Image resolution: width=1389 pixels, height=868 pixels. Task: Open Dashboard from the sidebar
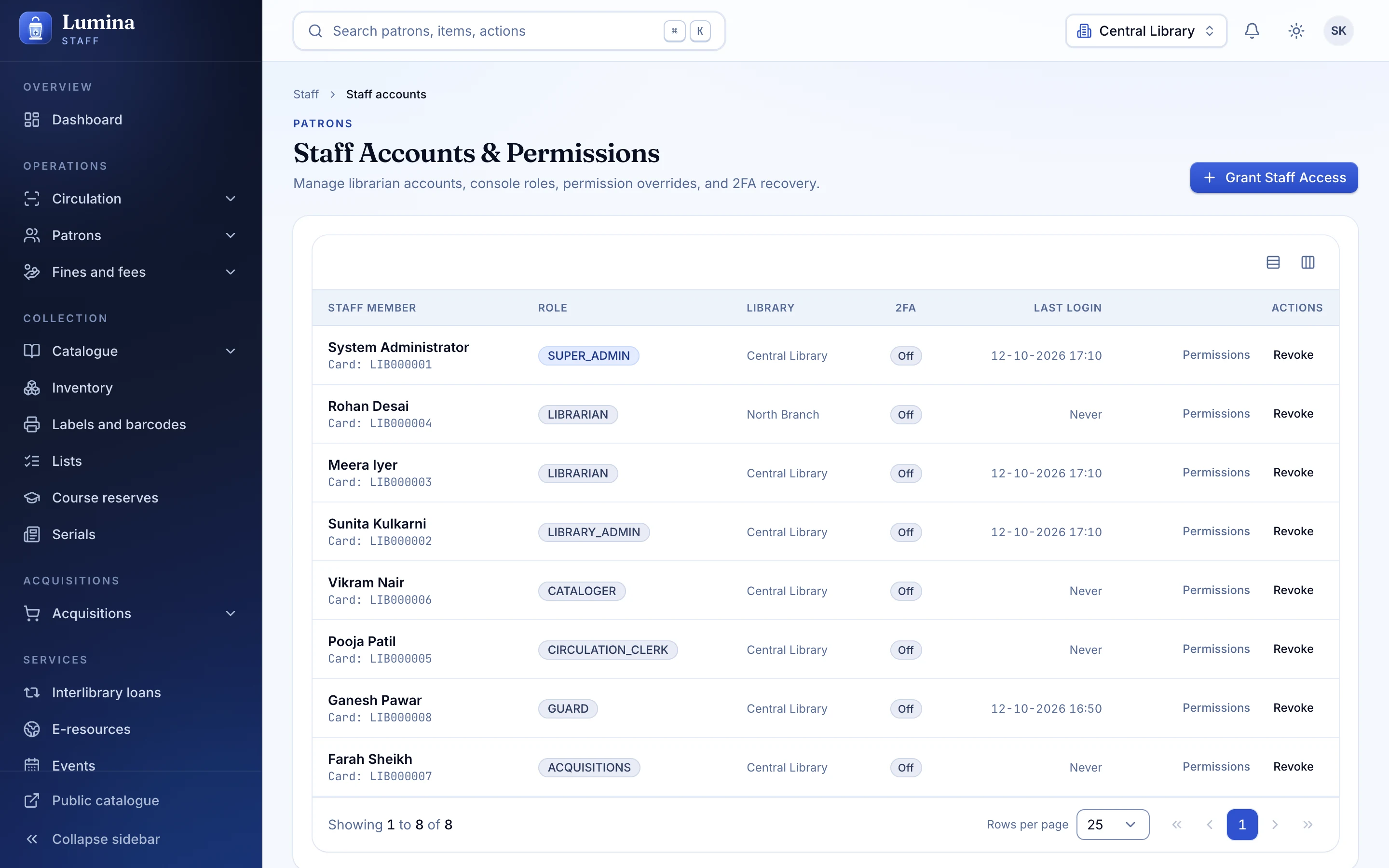(131, 120)
